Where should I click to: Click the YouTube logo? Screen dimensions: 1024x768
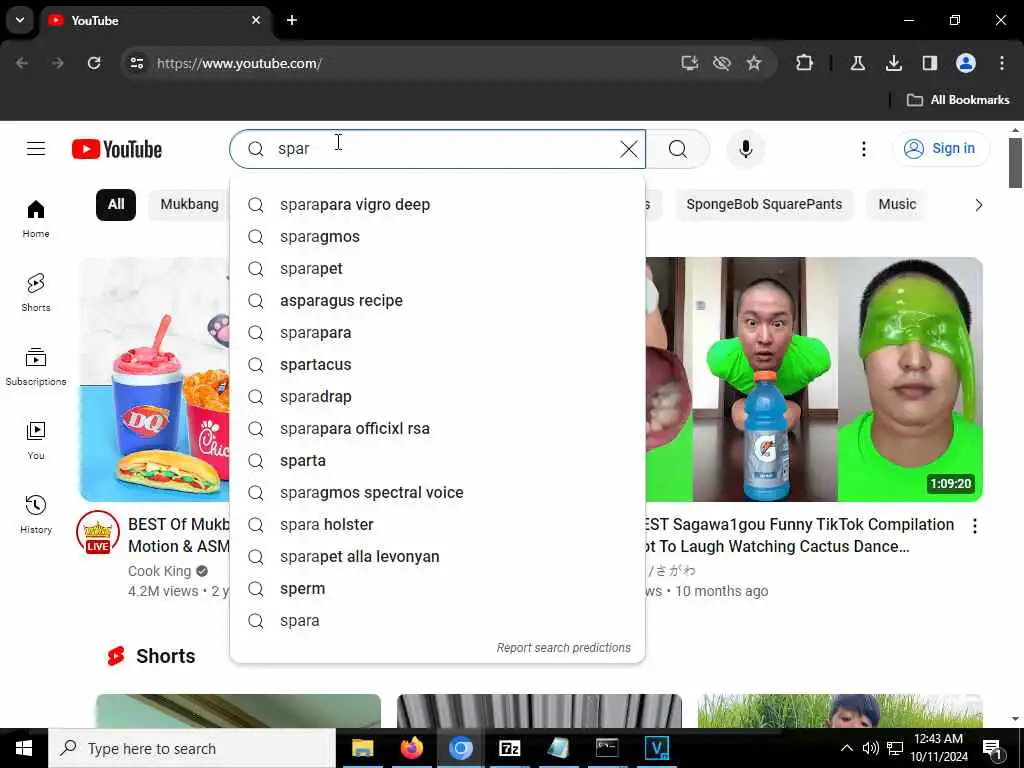coord(117,149)
